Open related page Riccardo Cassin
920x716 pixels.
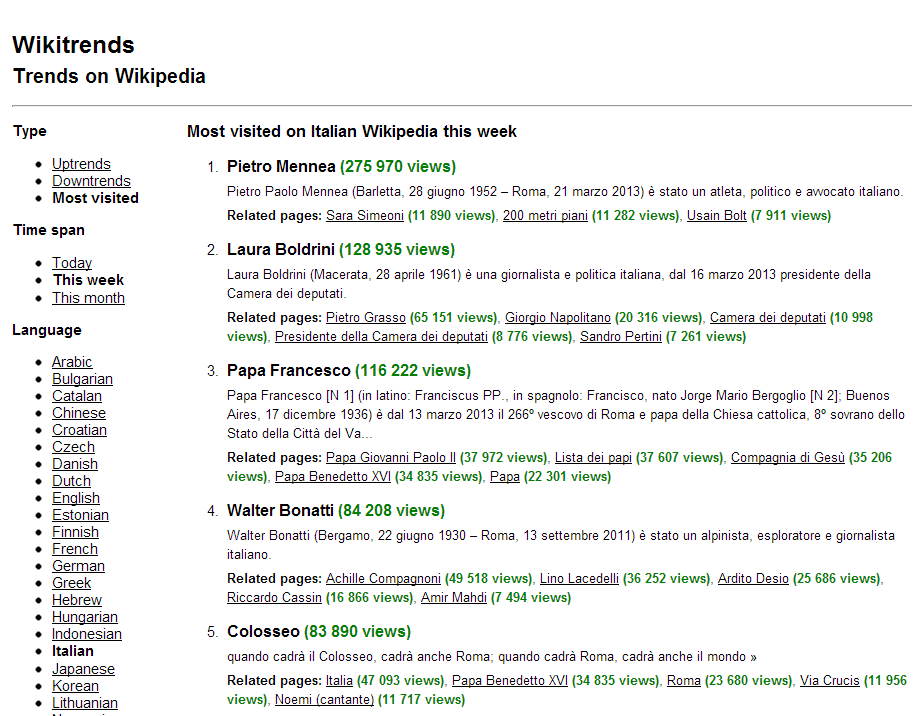(274, 597)
